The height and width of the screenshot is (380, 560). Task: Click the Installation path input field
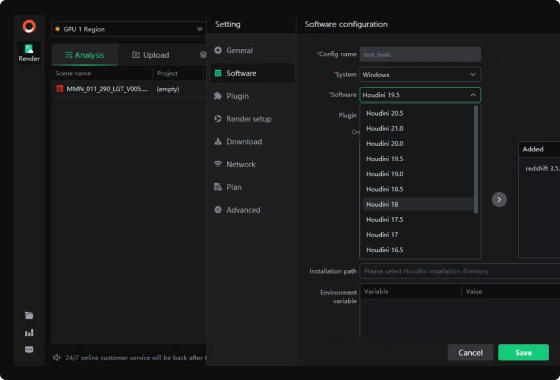coord(460,271)
